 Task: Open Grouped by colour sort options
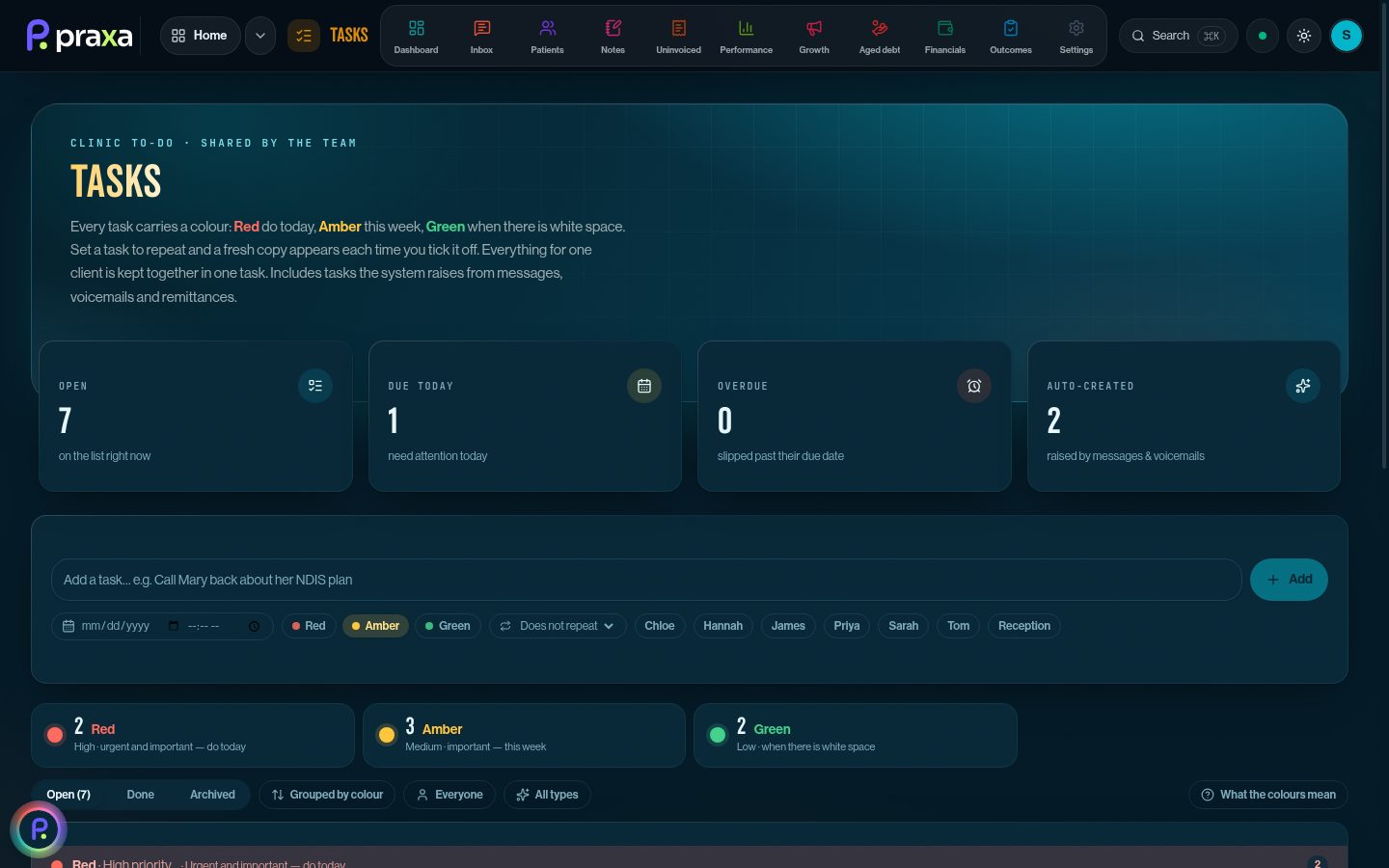pos(327,795)
